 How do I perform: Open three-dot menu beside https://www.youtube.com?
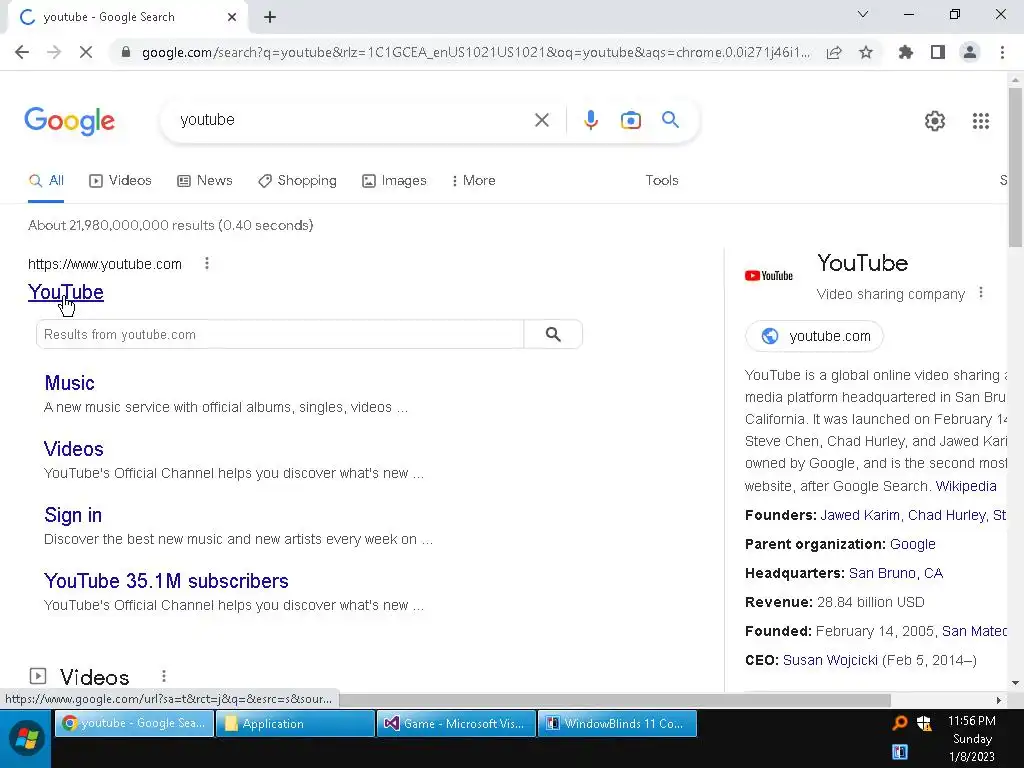[x=207, y=263]
